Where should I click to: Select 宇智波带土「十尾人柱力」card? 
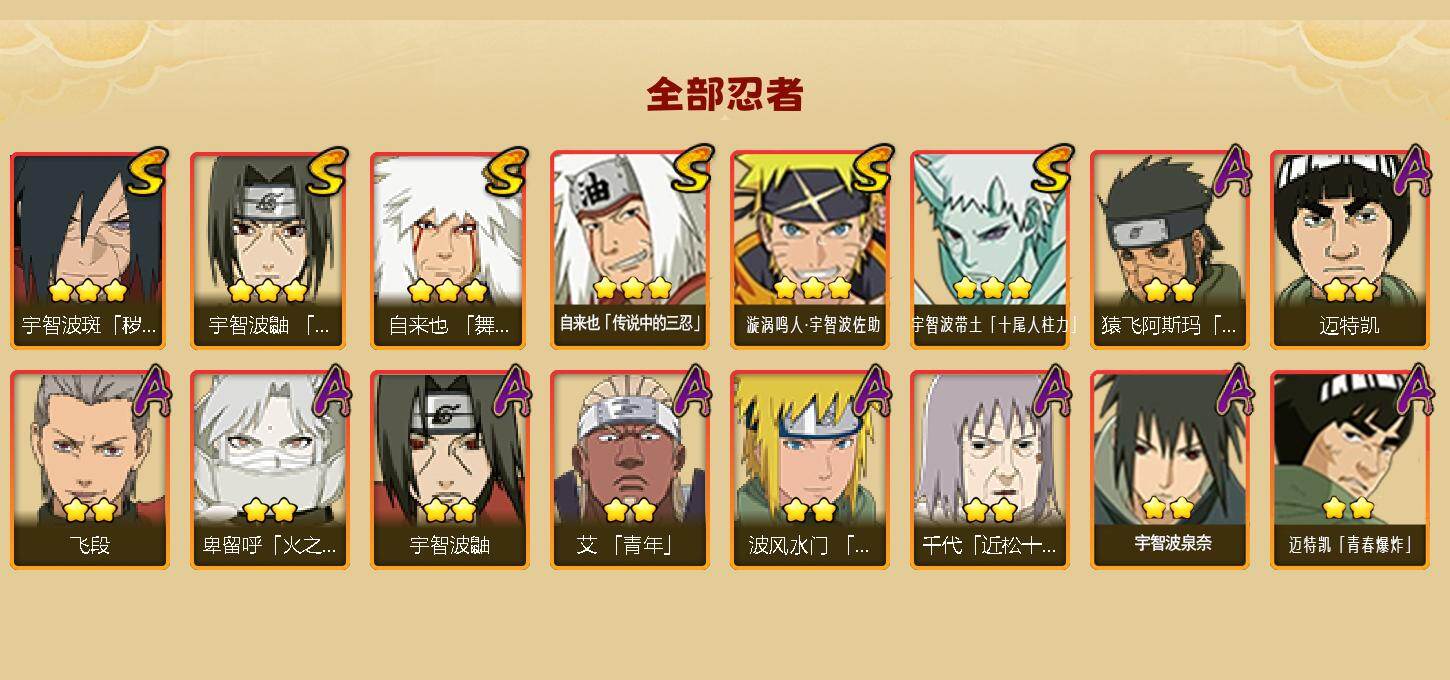[x=990, y=250]
